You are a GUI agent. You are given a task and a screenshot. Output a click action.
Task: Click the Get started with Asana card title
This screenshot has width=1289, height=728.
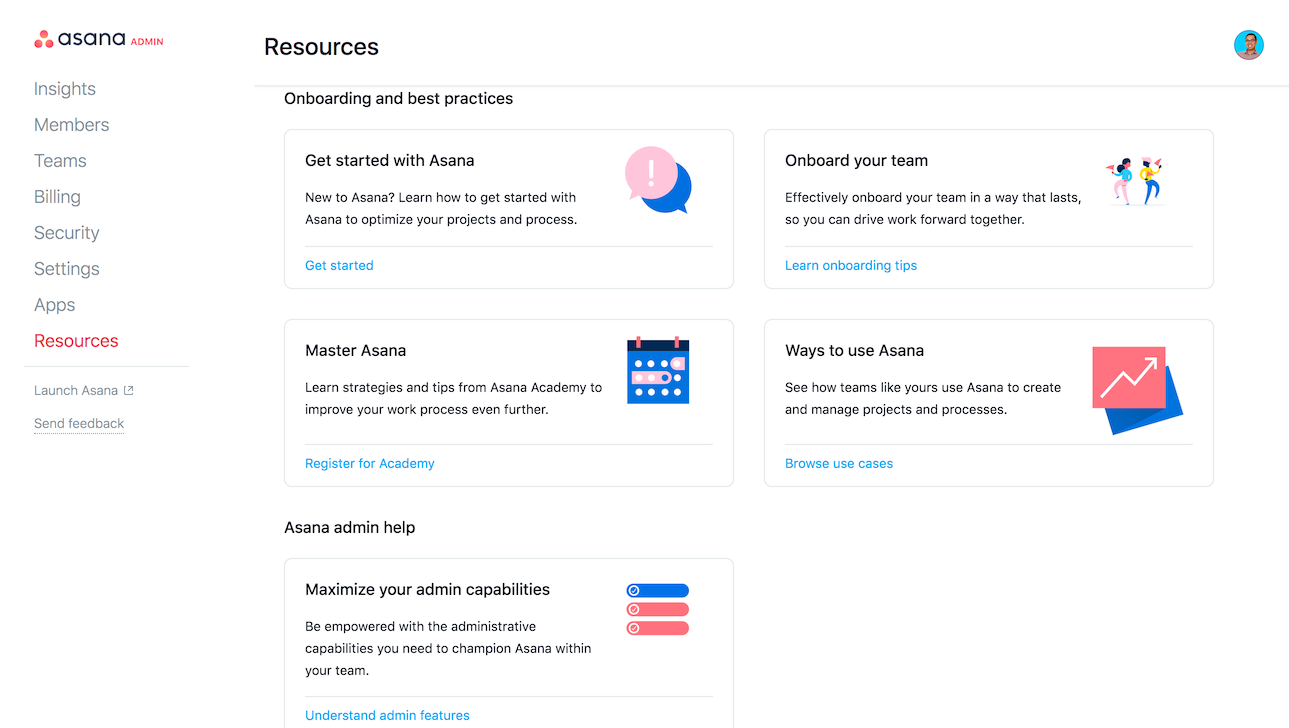tap(390, 160)
